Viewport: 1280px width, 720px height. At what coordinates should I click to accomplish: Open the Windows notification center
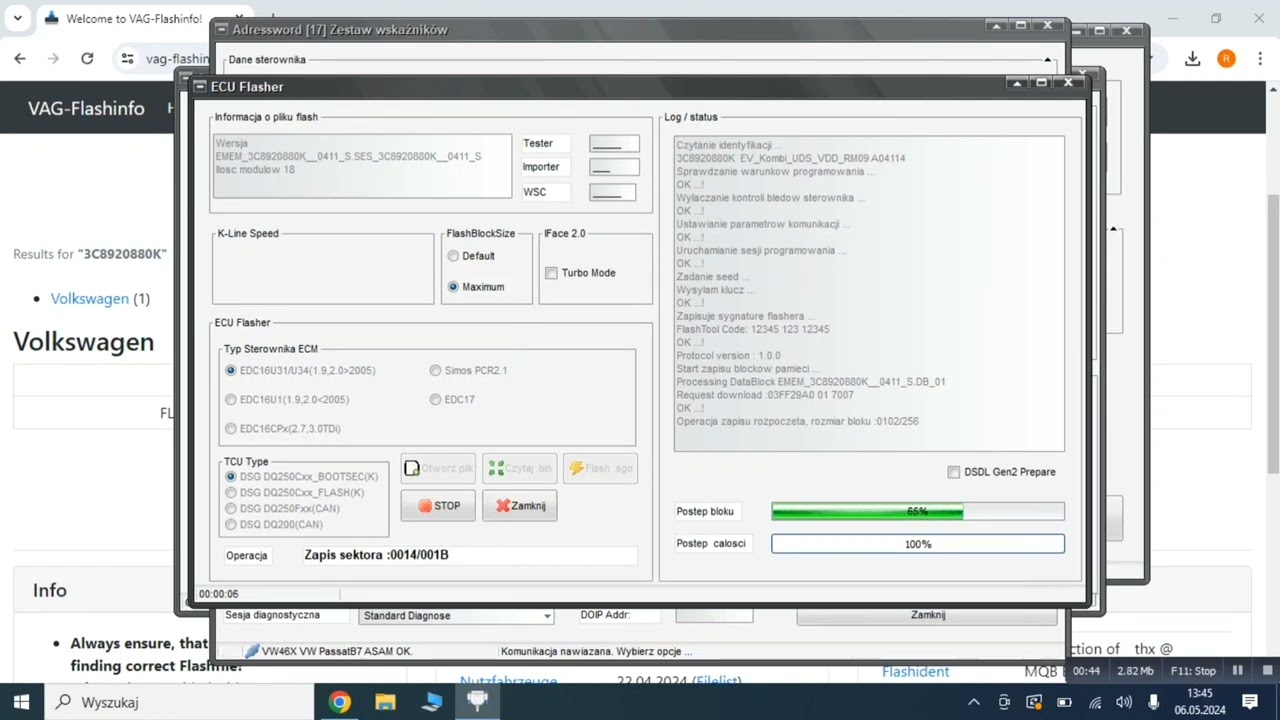(1250, 702)
